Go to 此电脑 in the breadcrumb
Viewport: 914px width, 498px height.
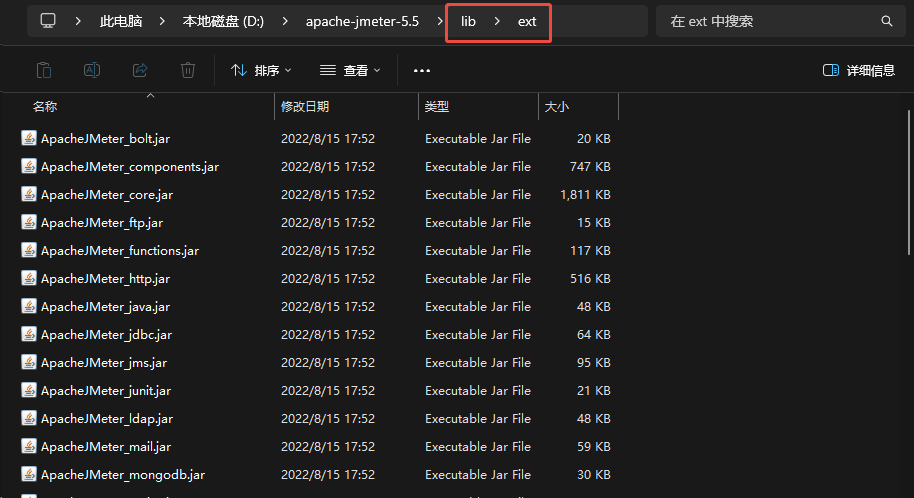coord(121,22)
